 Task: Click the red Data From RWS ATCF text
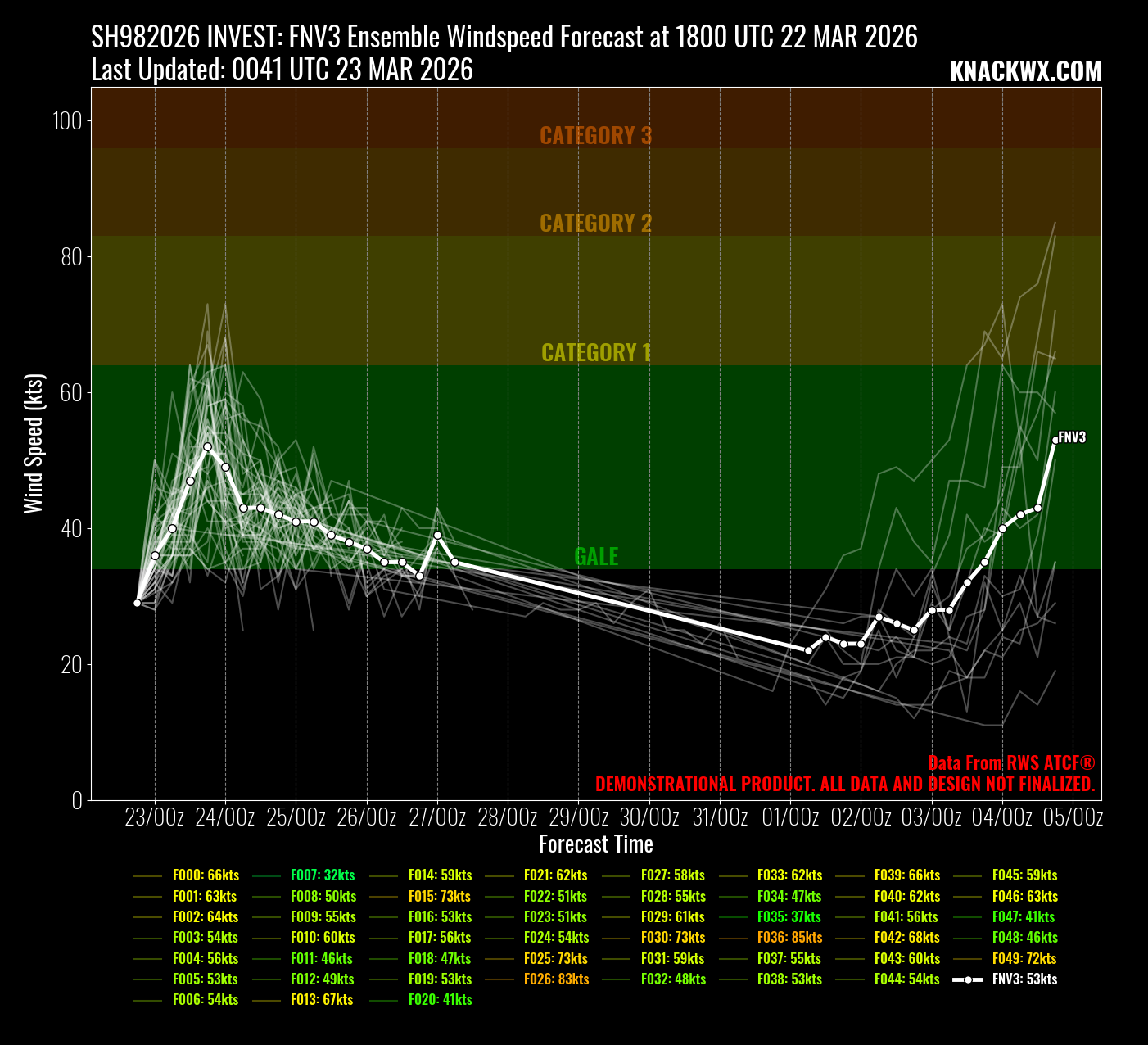(1011, 762)
